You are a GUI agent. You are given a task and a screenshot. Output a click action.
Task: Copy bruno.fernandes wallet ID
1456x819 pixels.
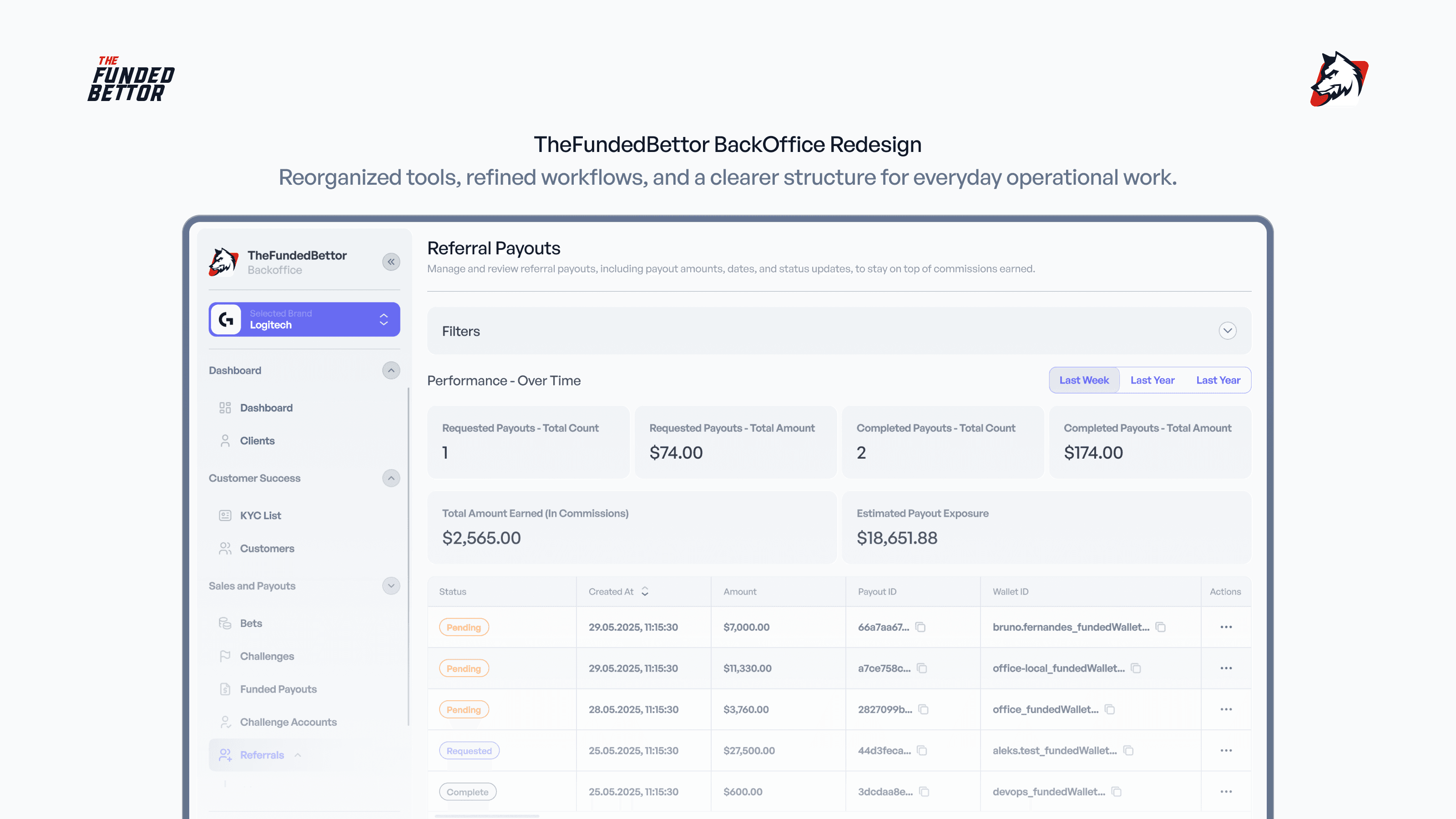(x=1160, y=627)
